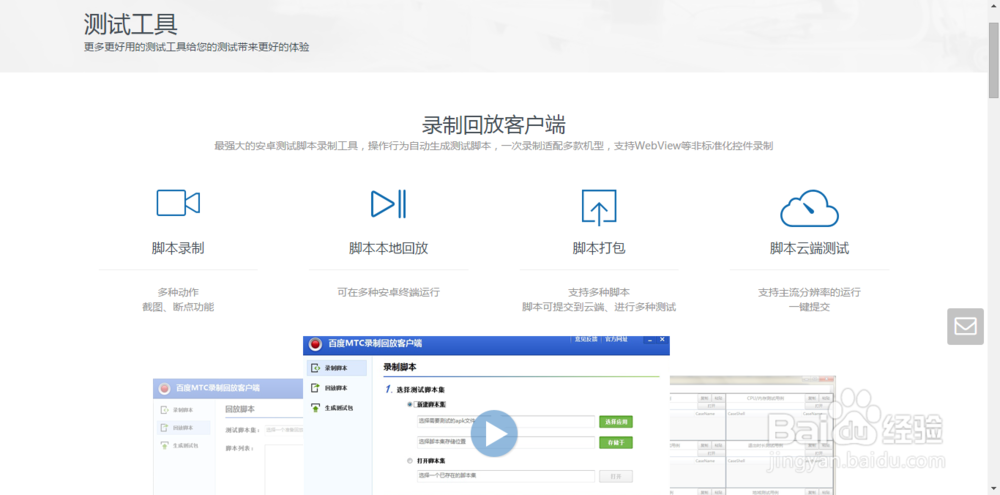Click the upload box icon above 脚本打包

coord(599,207)
